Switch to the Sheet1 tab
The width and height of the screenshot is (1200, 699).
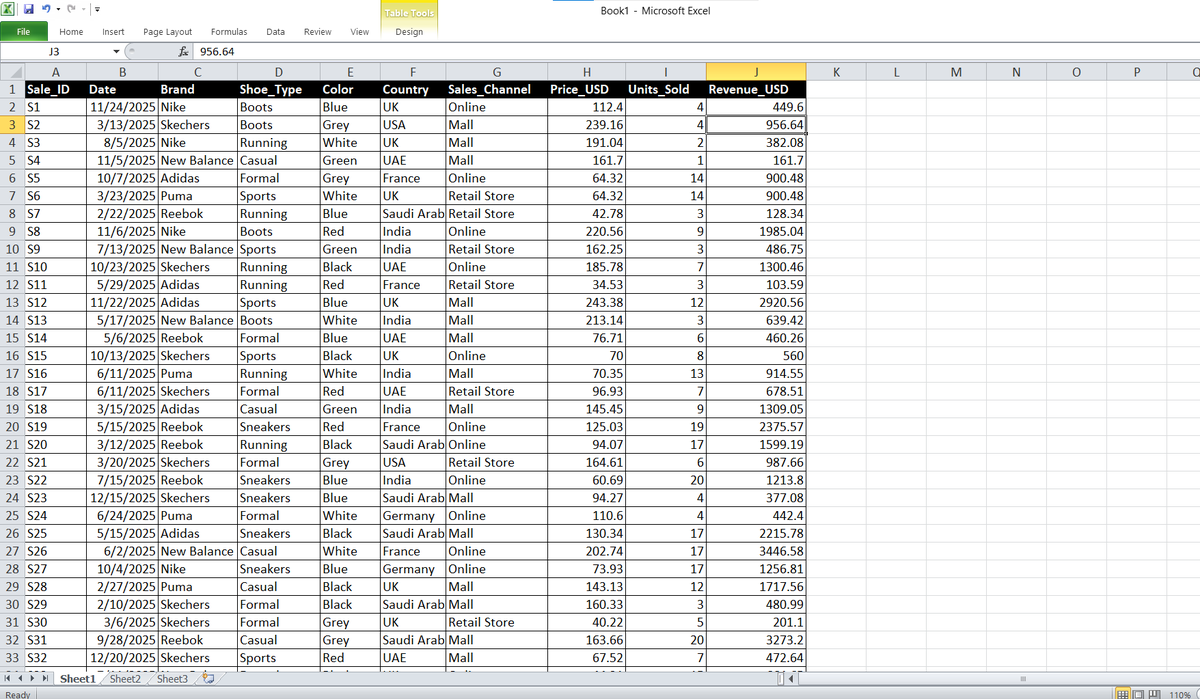click(x=78, y=679)
